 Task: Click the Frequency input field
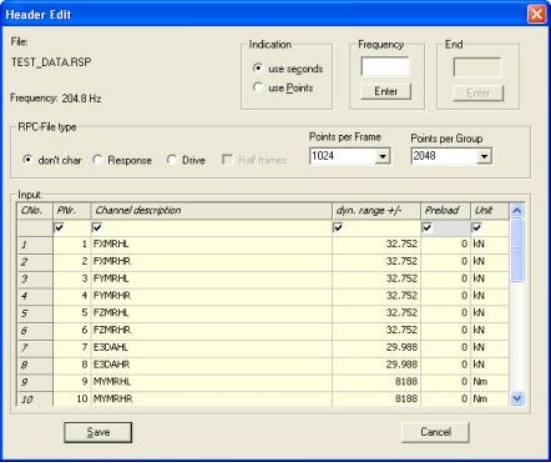(x=385, y=66)
